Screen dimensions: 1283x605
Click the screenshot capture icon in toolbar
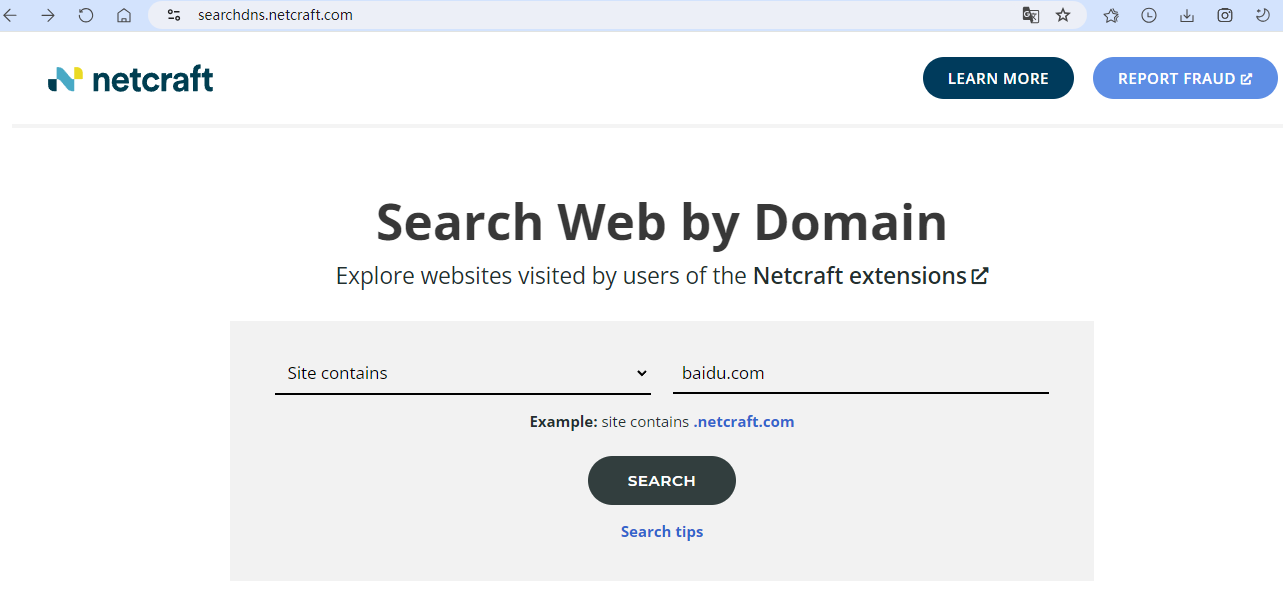pyautogui.click(x=1225, y=15)
